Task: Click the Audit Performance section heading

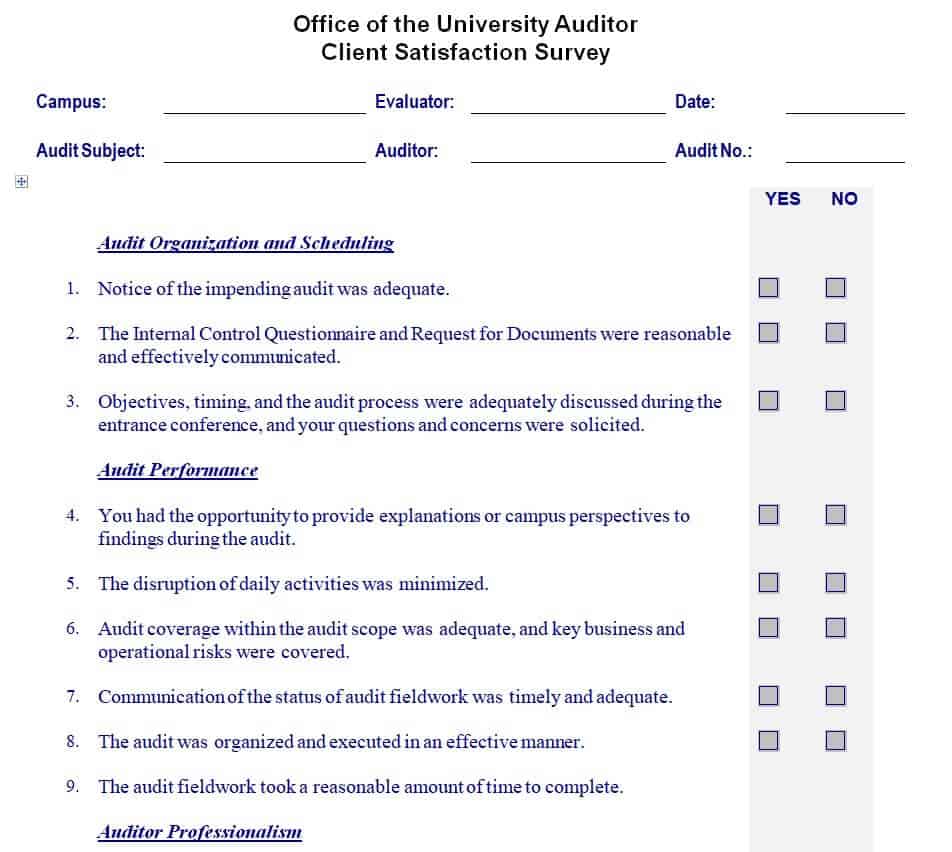Action: (178, 470)
